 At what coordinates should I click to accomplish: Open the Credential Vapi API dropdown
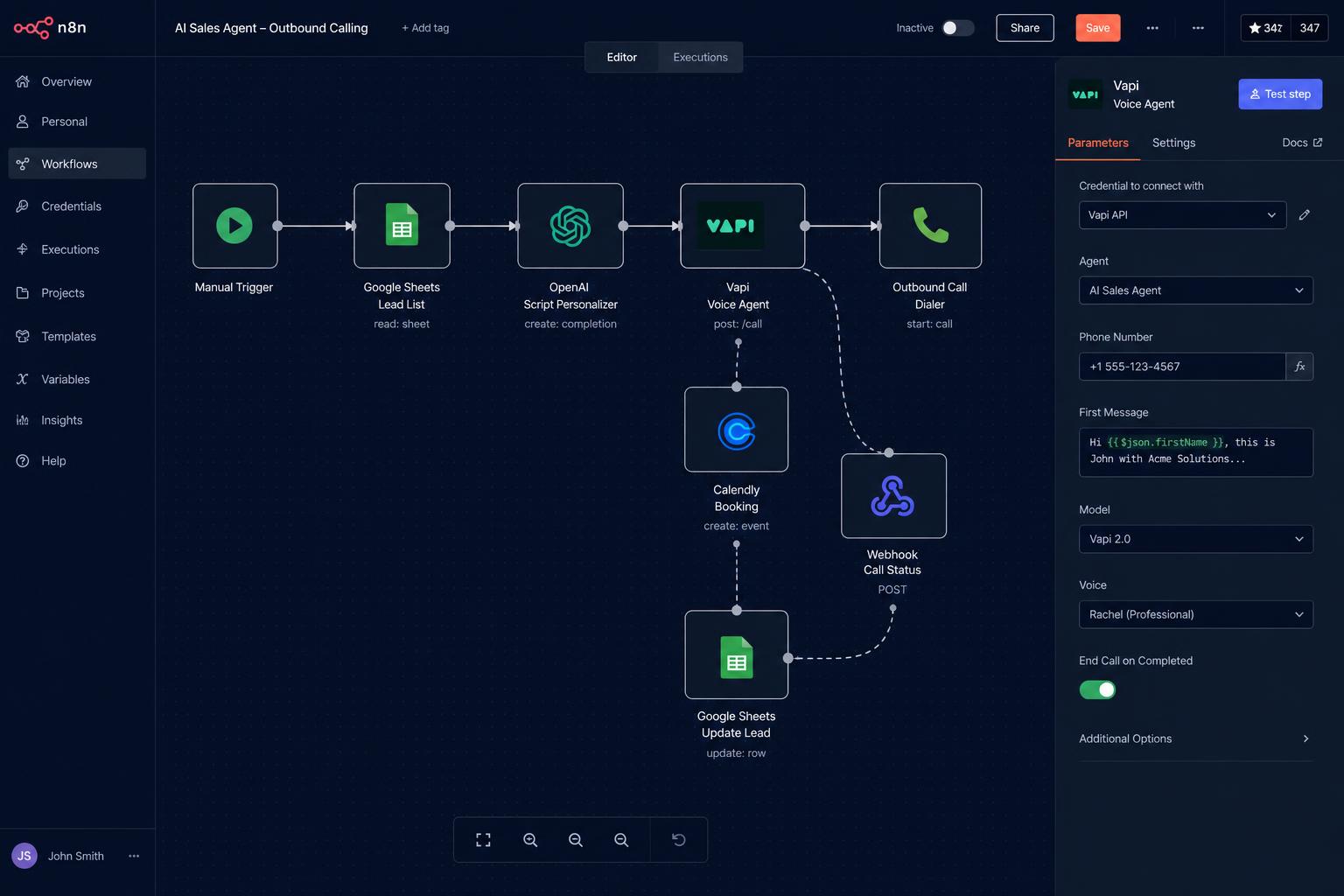tap(1182, 215)
